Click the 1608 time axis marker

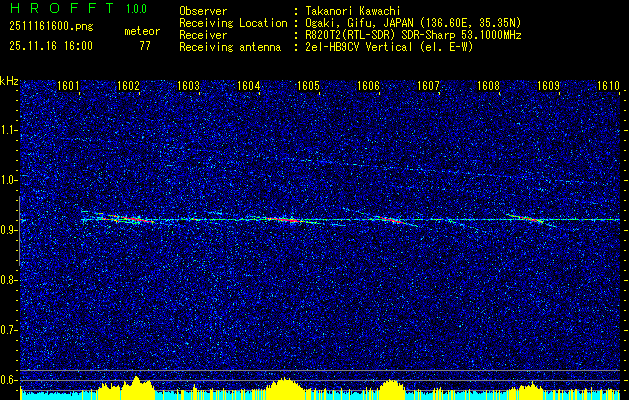point(488,85)
